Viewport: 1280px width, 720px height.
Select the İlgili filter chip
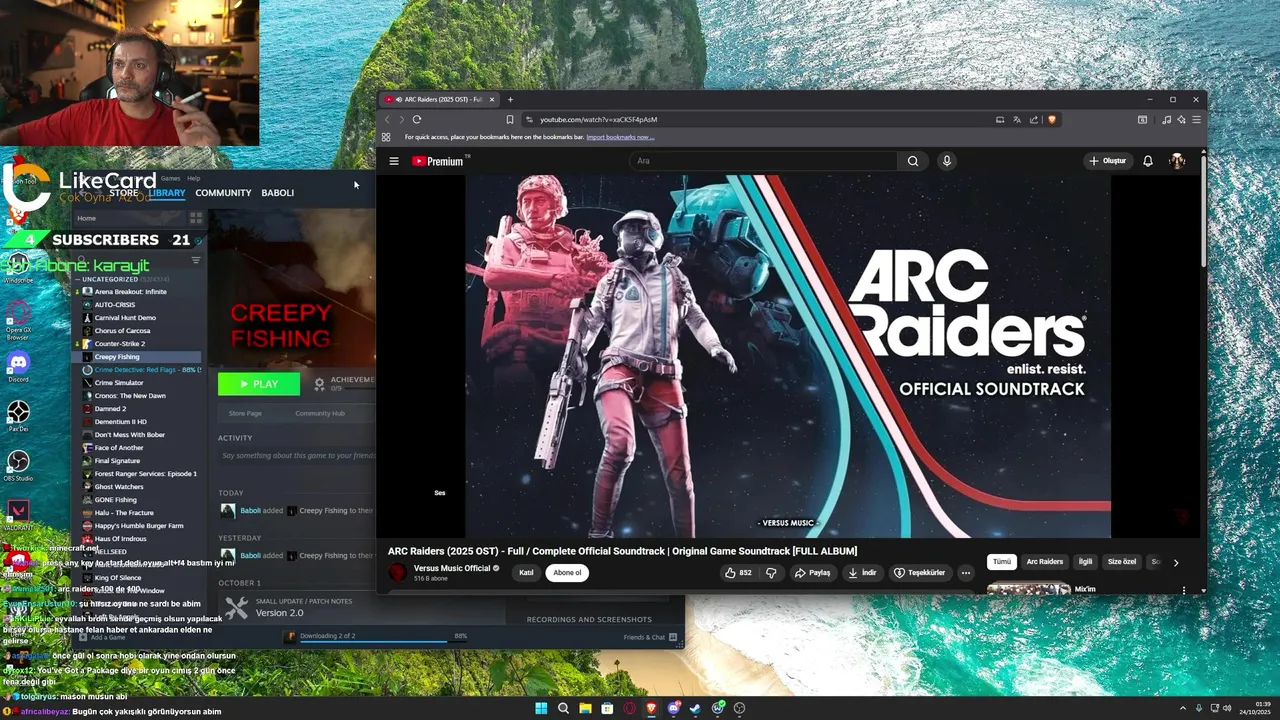pyautogui.click(x=1085, y=562)
